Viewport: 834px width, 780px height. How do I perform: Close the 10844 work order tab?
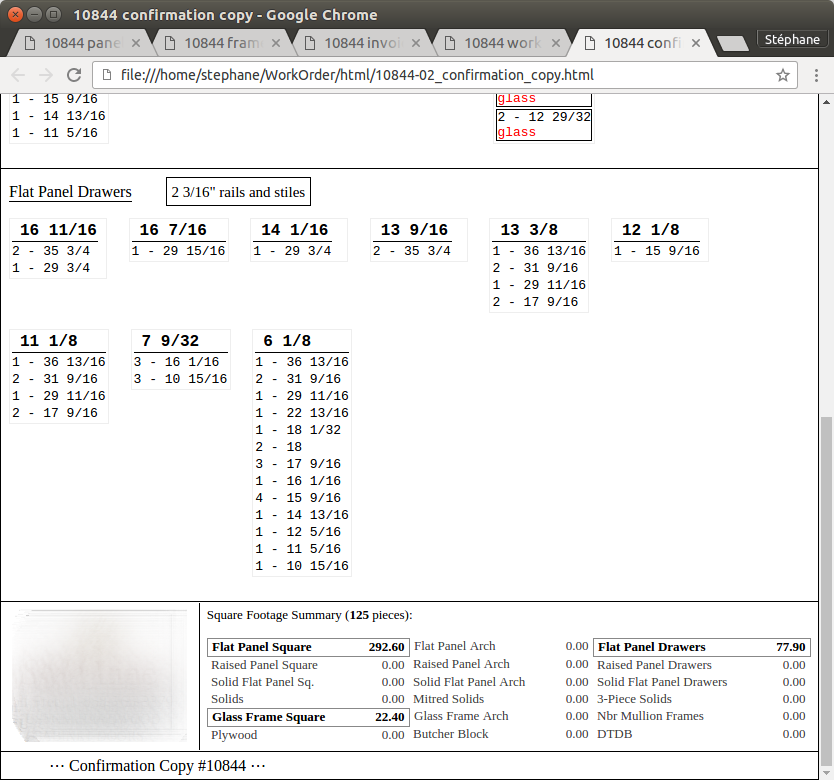(556, 43)
